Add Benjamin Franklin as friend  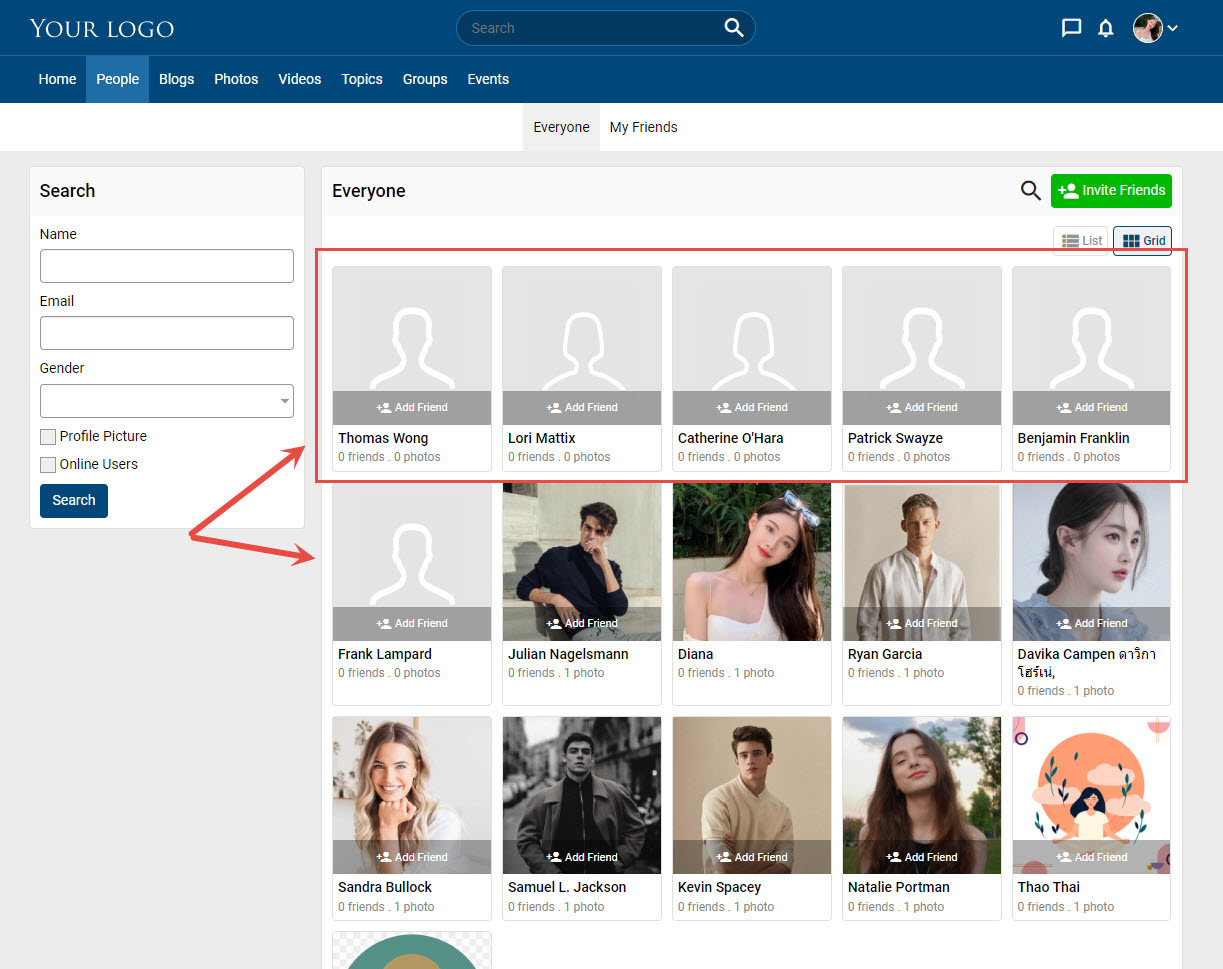click(1092, 407)
